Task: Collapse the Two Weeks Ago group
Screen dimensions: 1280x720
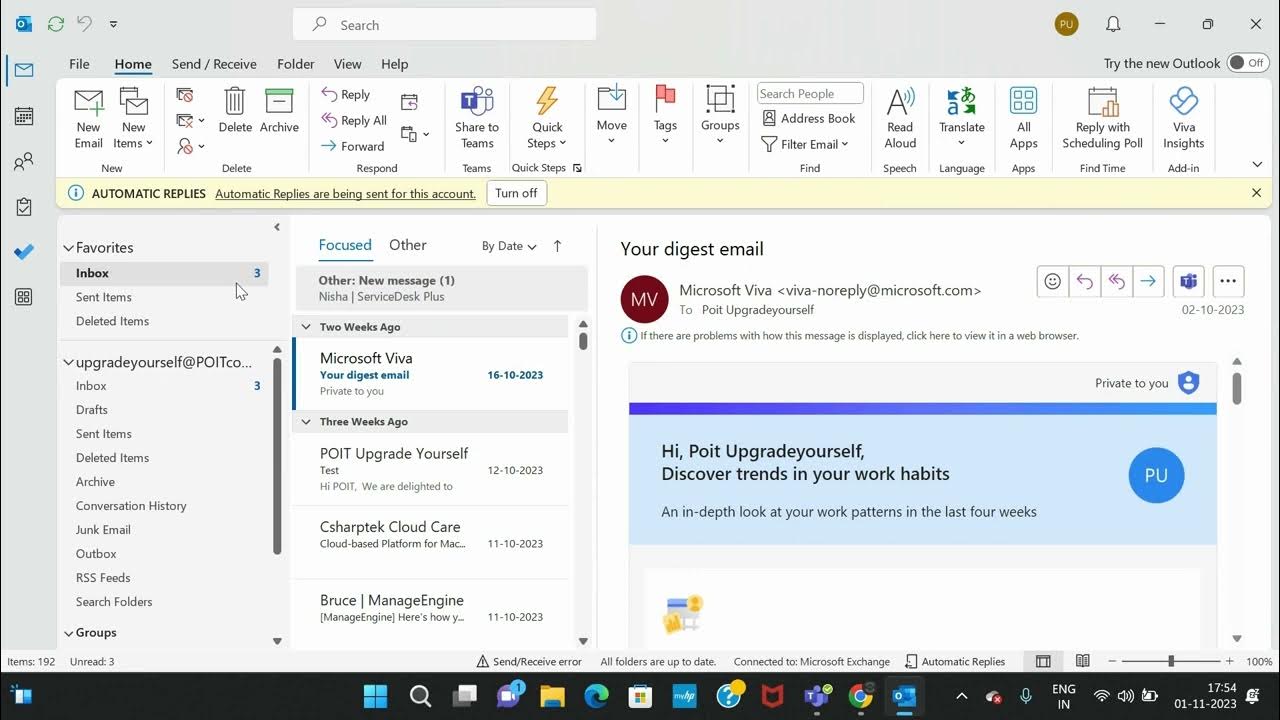Action: (306, 327)
